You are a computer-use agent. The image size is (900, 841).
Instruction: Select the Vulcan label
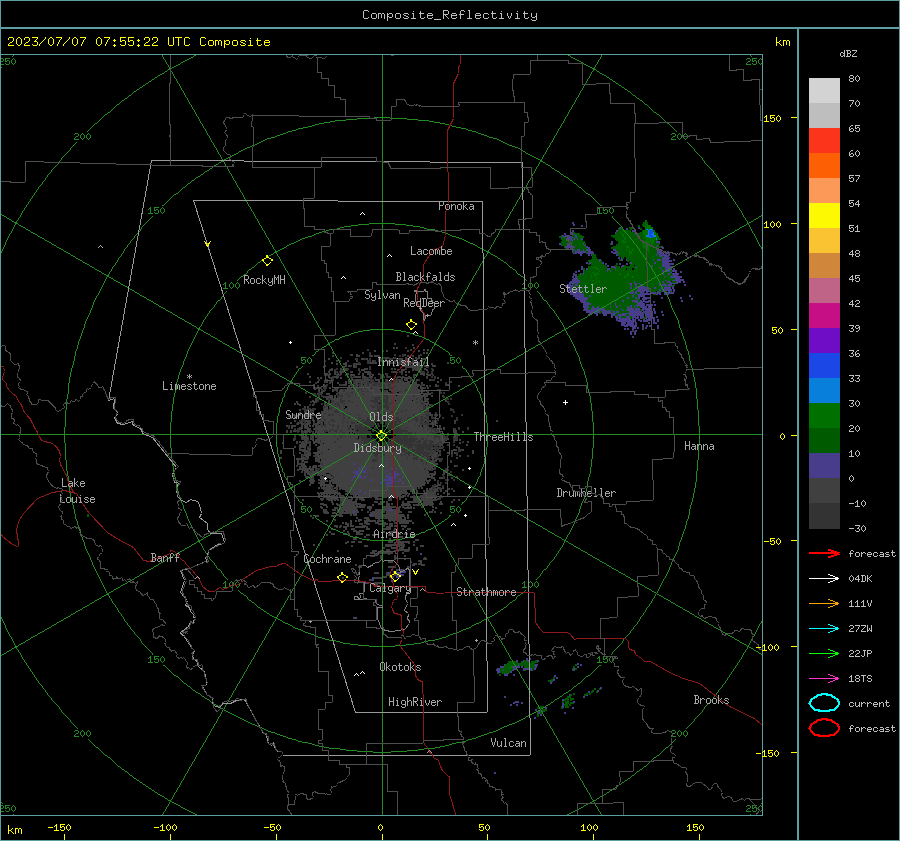(508, 743)
